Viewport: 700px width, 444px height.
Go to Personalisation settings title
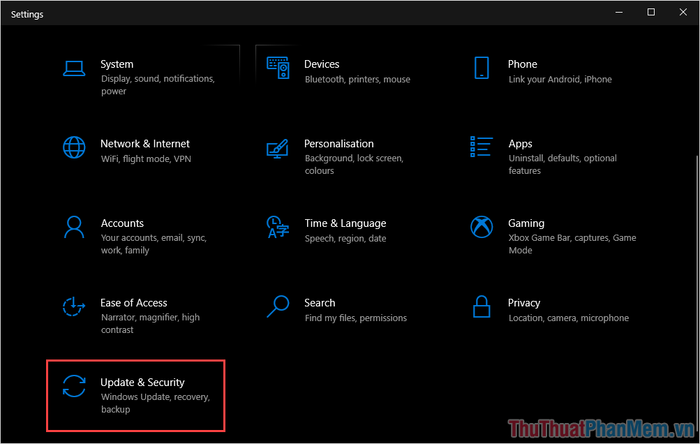tap(339, 144)
